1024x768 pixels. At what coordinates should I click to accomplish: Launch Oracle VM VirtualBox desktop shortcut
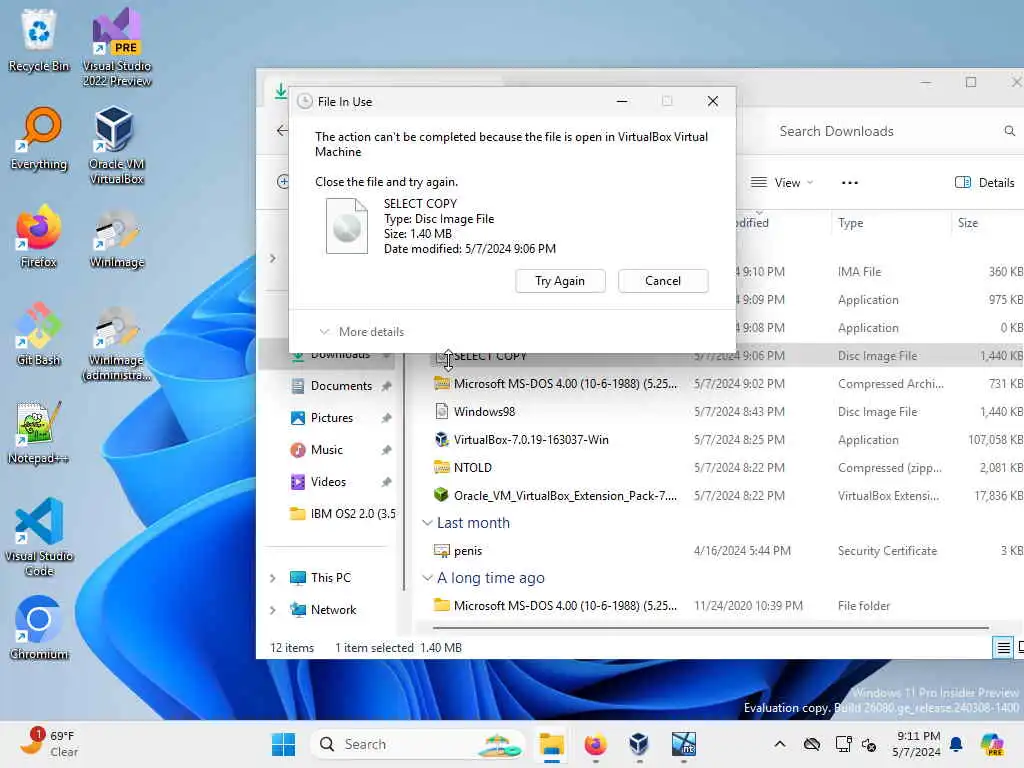click(117, 145)
